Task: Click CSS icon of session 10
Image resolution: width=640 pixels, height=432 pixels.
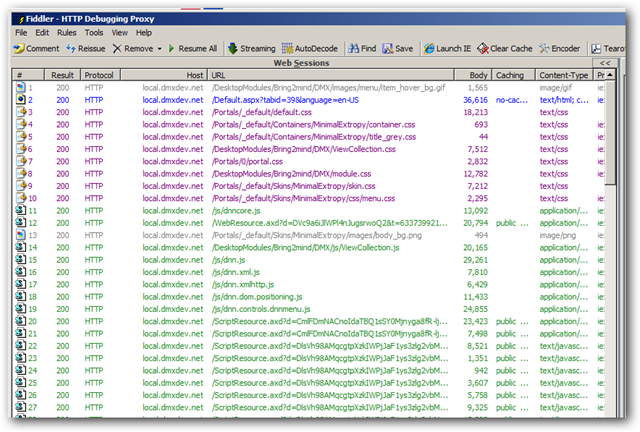Action: [21, 198]
